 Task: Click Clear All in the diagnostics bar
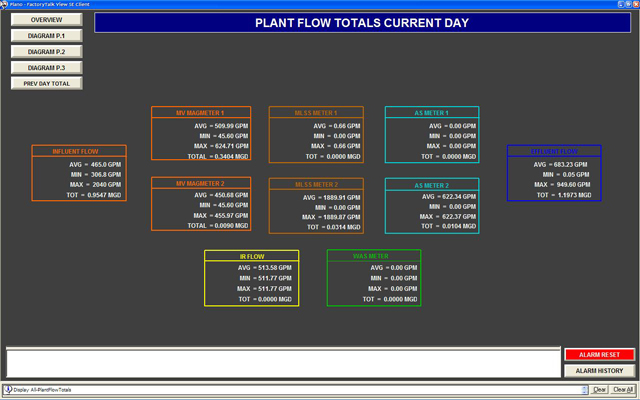coord(622,389)
